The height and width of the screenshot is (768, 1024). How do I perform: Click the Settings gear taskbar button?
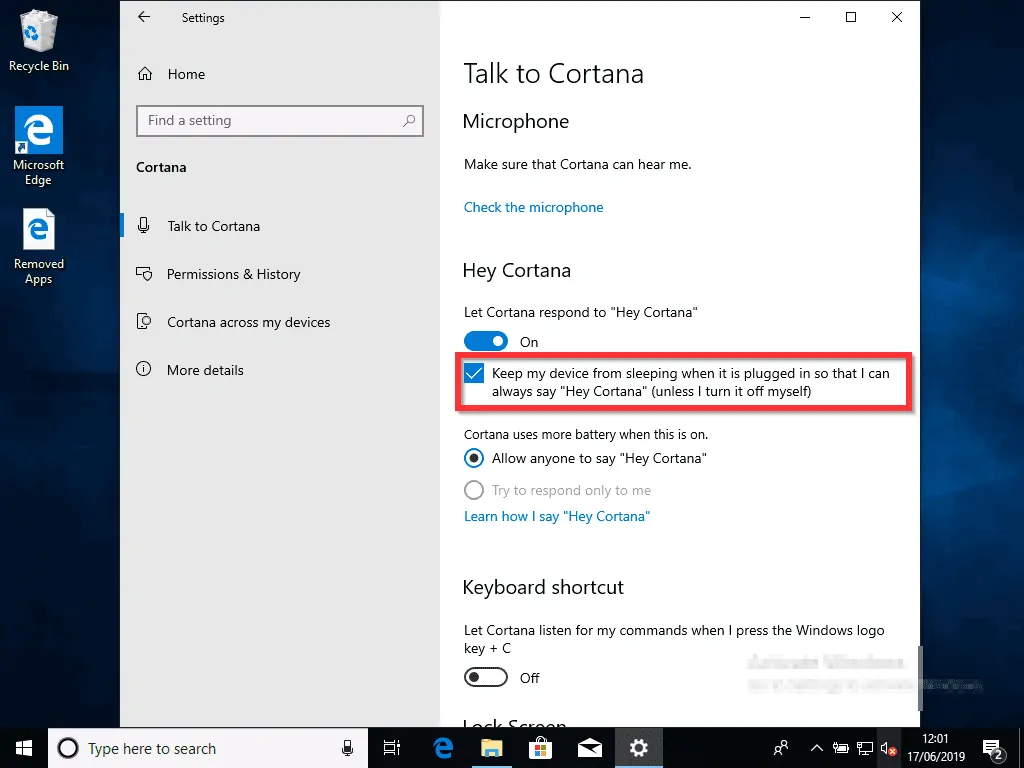[x=639, y=748]
